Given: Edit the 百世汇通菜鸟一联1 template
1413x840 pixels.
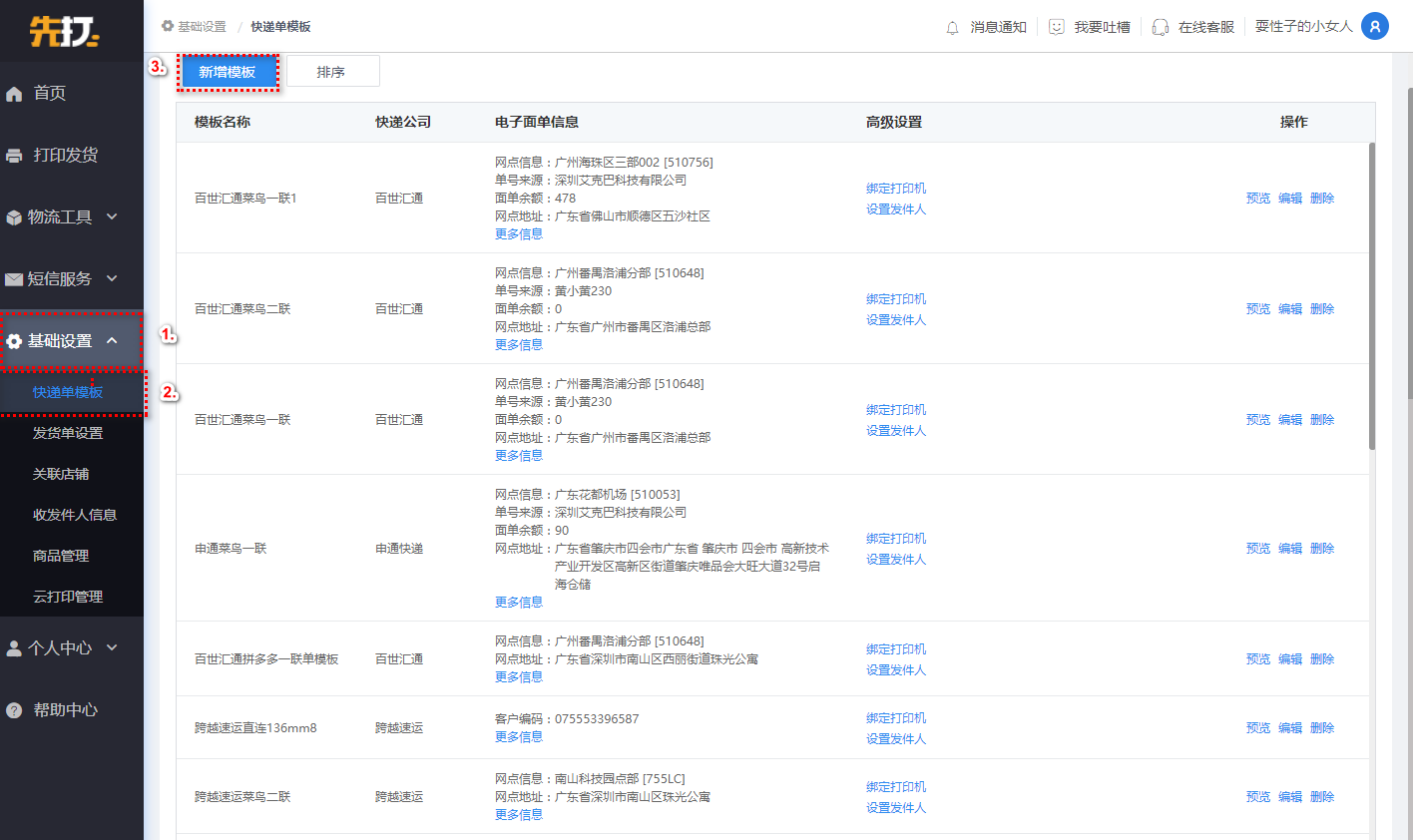Looking at the screenshot, I should coord(1290,198).
